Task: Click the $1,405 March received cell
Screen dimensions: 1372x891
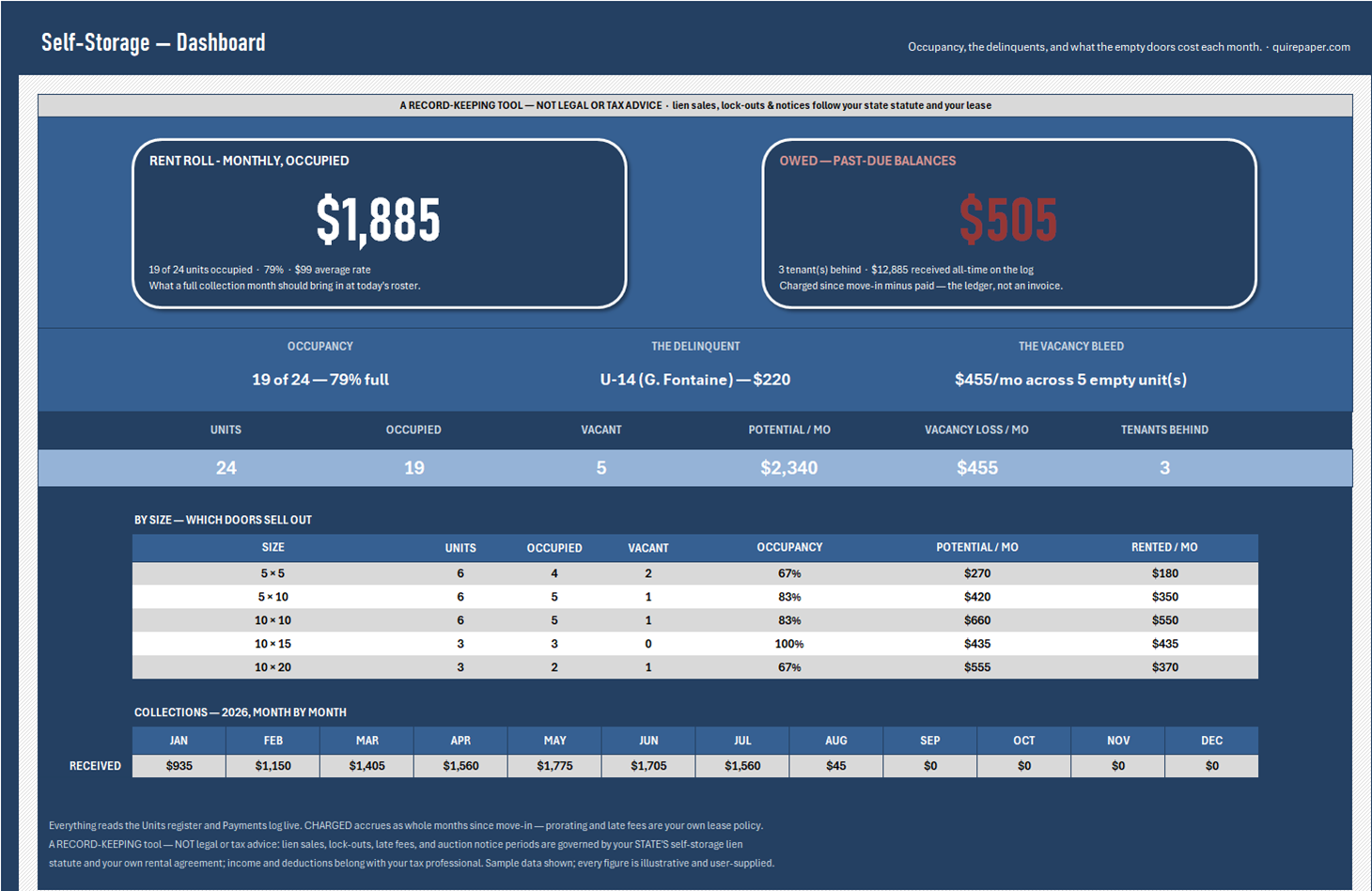Action: [x=366, y=766]
